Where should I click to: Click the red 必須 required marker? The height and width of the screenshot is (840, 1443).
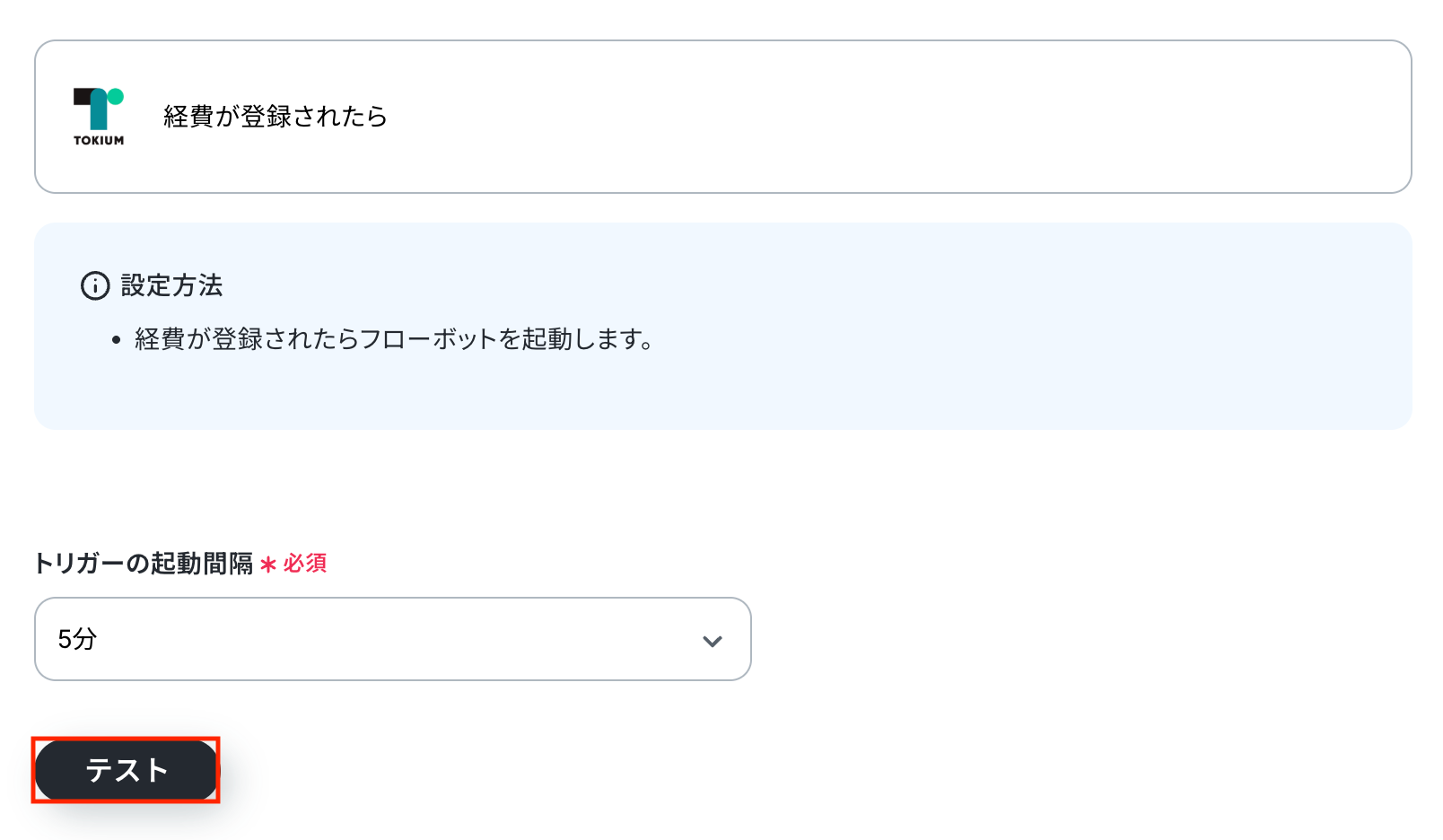tap(305, 564)
